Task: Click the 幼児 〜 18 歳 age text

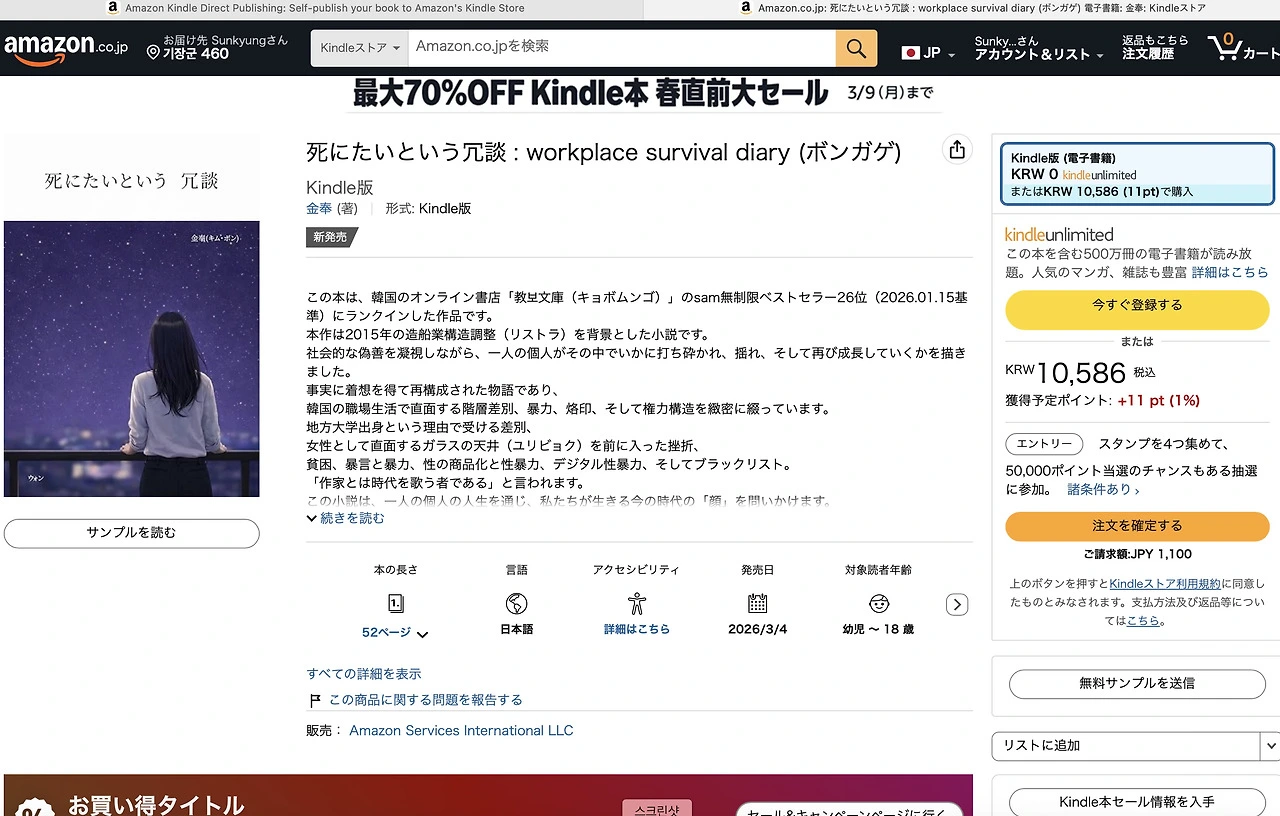Action: point(879,630)
